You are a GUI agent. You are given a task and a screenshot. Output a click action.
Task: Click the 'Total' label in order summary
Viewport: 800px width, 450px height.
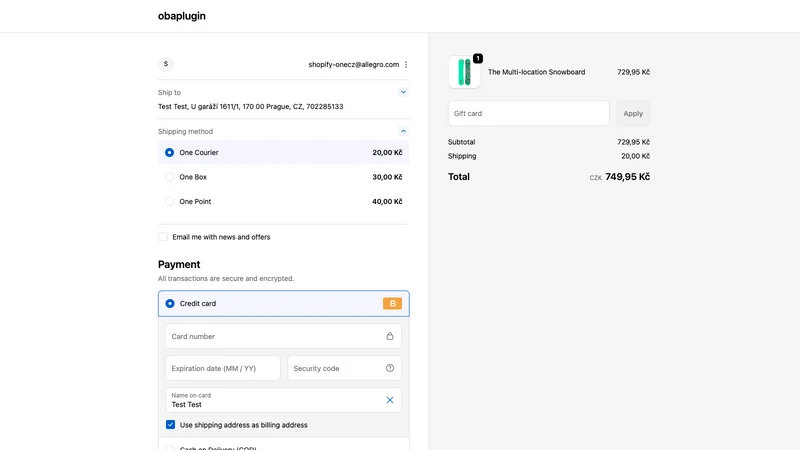(x=459, y=177)
